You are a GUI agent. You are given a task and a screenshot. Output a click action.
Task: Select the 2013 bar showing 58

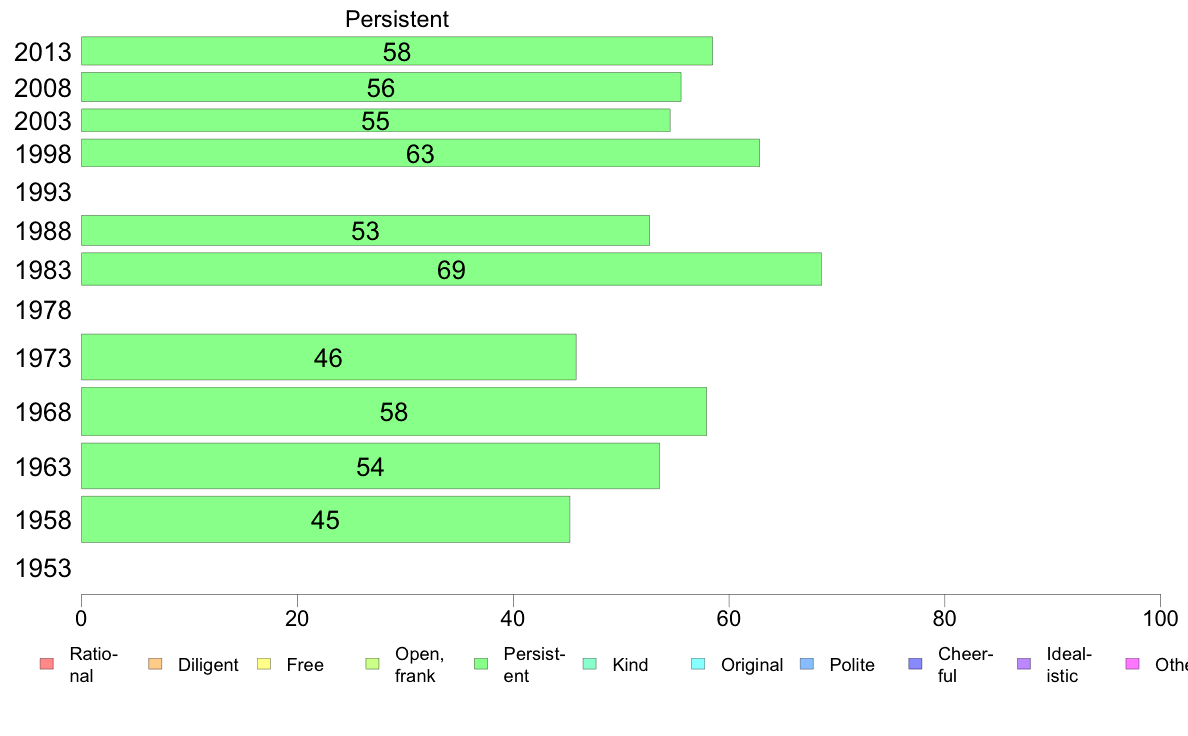396,51
